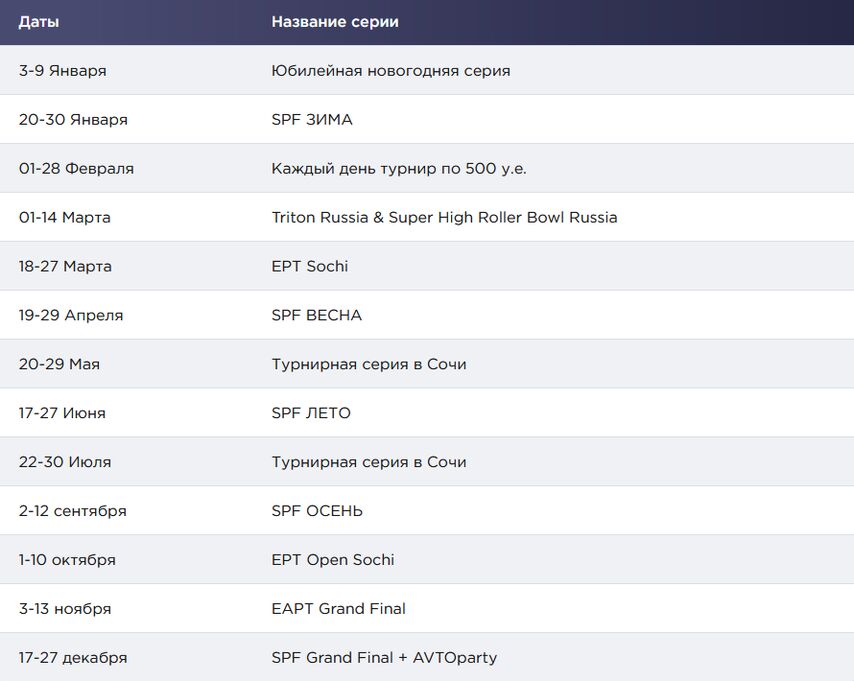854x681 pixels.
Task: Select the 17-27 декабря date cell
Action: pyautogui.click(x=73, y=658)
